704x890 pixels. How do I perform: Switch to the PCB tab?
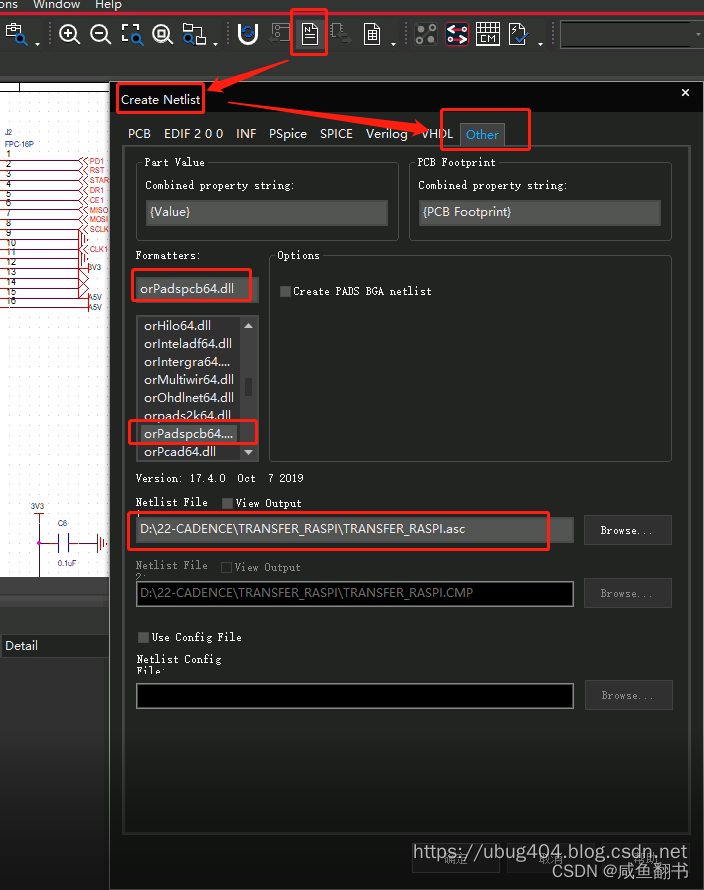139,134
